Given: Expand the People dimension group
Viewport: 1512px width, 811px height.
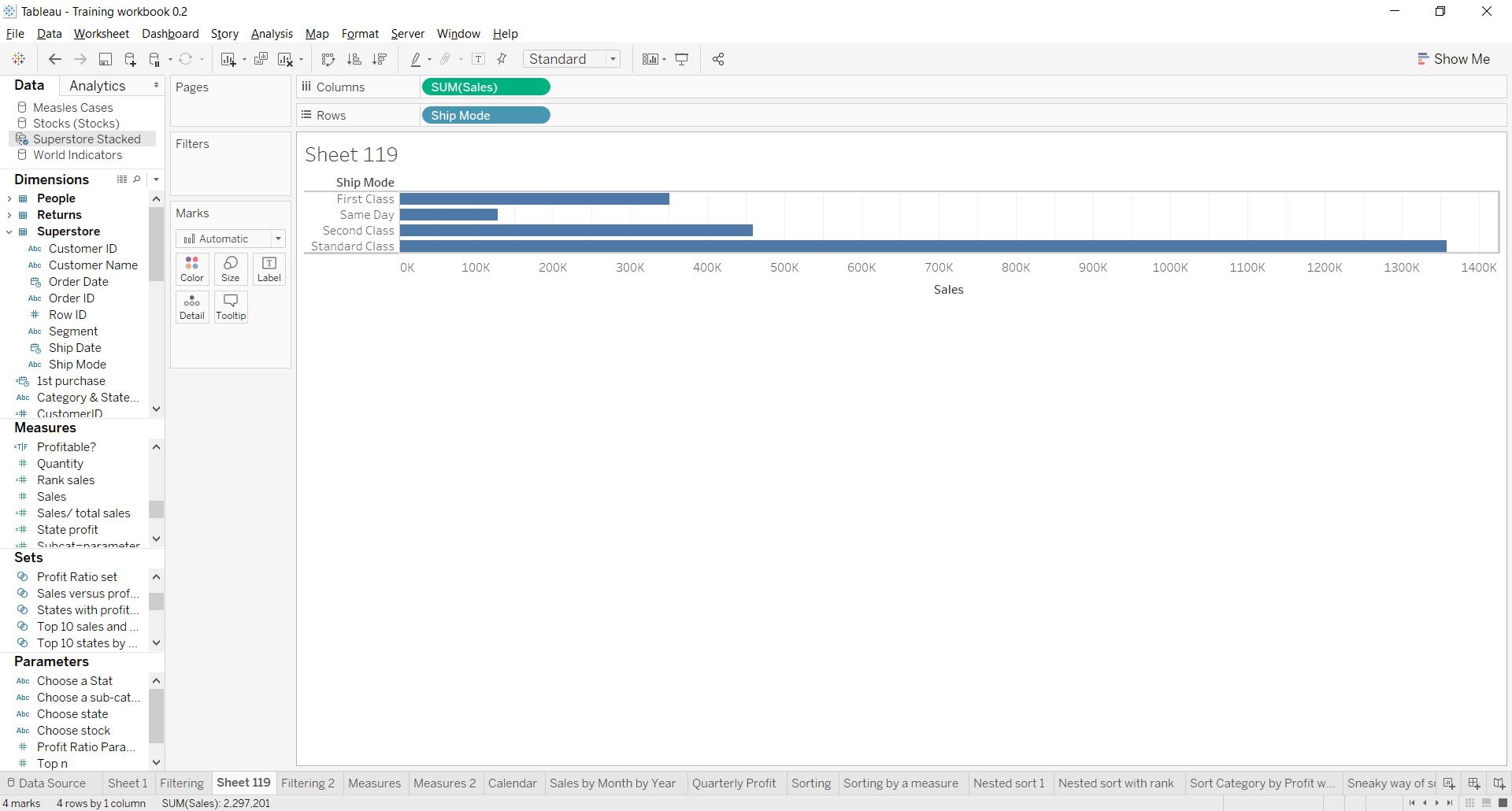Looking at the screenshot, I should coord(9,198).
